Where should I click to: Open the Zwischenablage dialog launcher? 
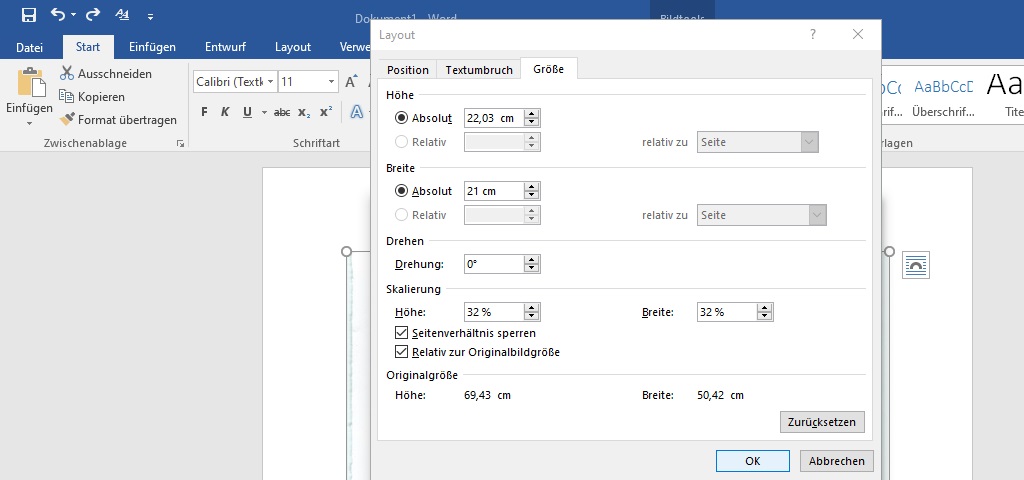(x=181, y=145)
